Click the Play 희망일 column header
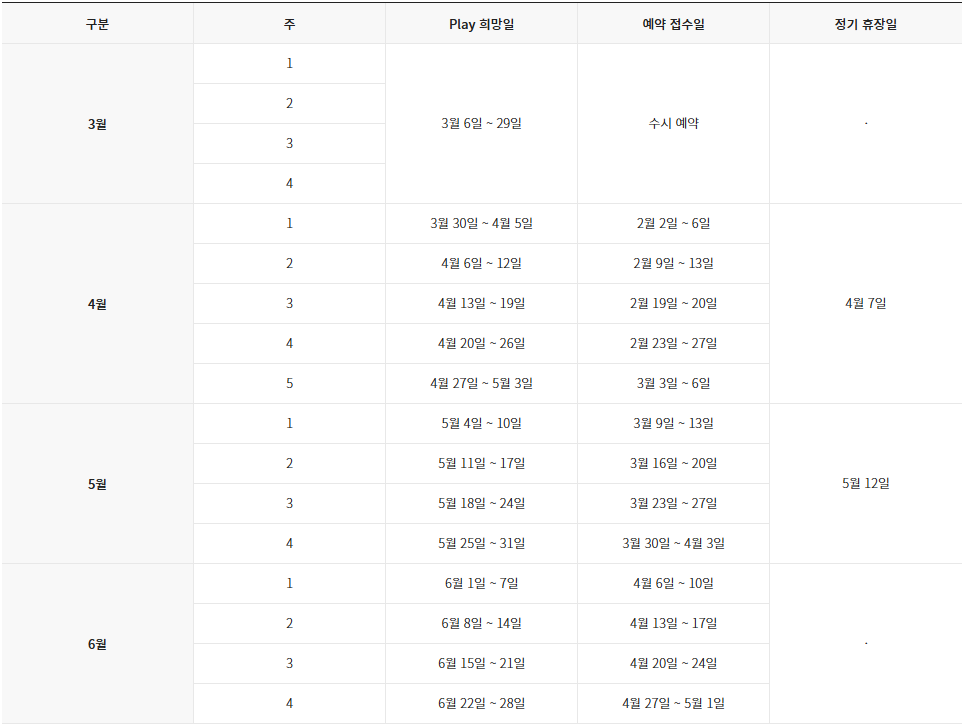963x726 pixels. [481, 24]
